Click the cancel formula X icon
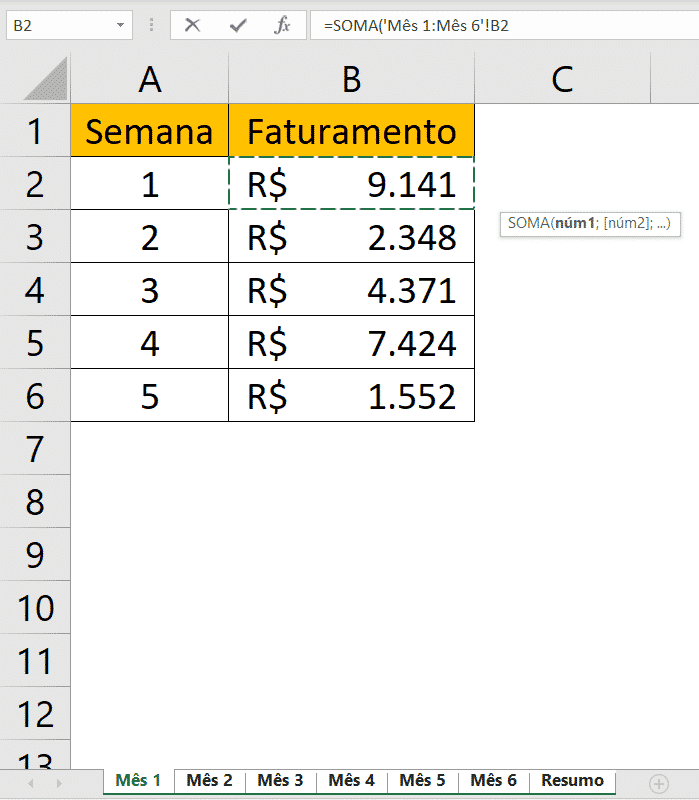The height and width of the screenshot is (800, 699). pyautogui.click(x=193, y=25)
